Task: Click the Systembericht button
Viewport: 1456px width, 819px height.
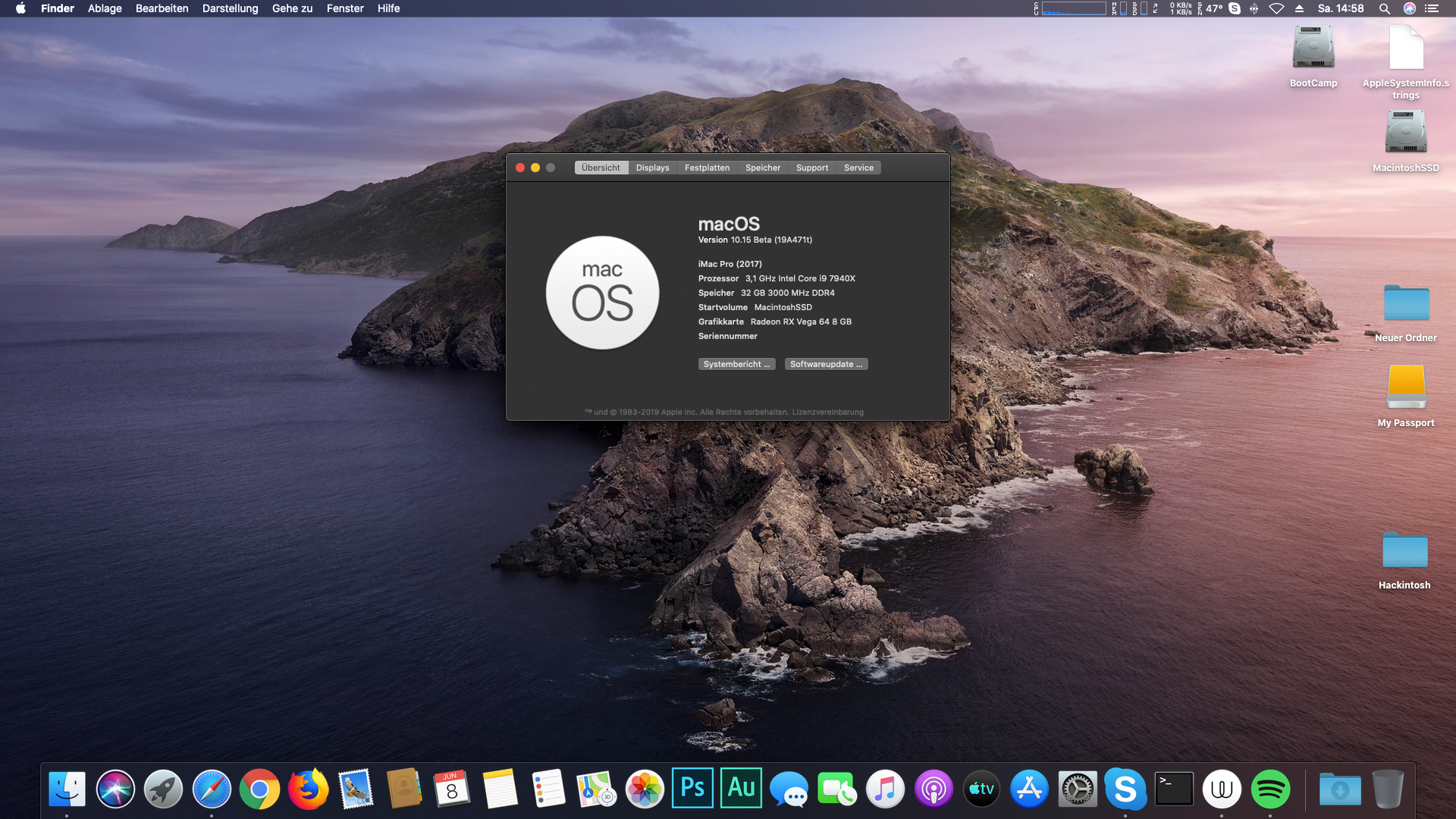Action: coord(736,364)
